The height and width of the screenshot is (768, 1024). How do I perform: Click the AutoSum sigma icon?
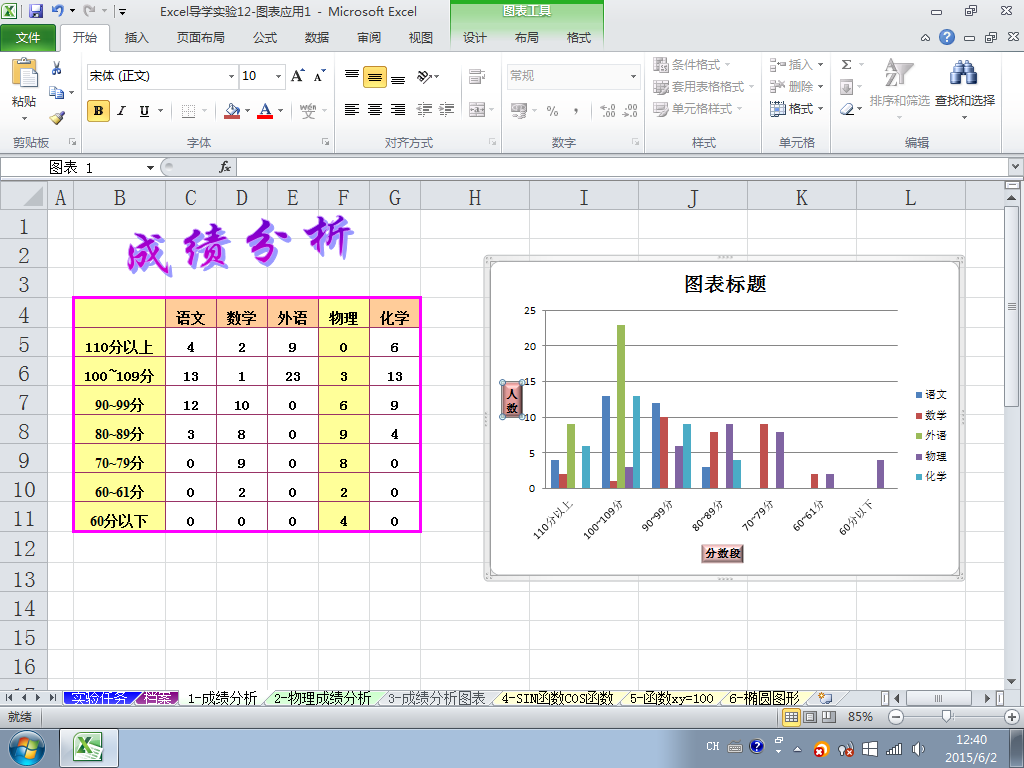tap(846, 64)
